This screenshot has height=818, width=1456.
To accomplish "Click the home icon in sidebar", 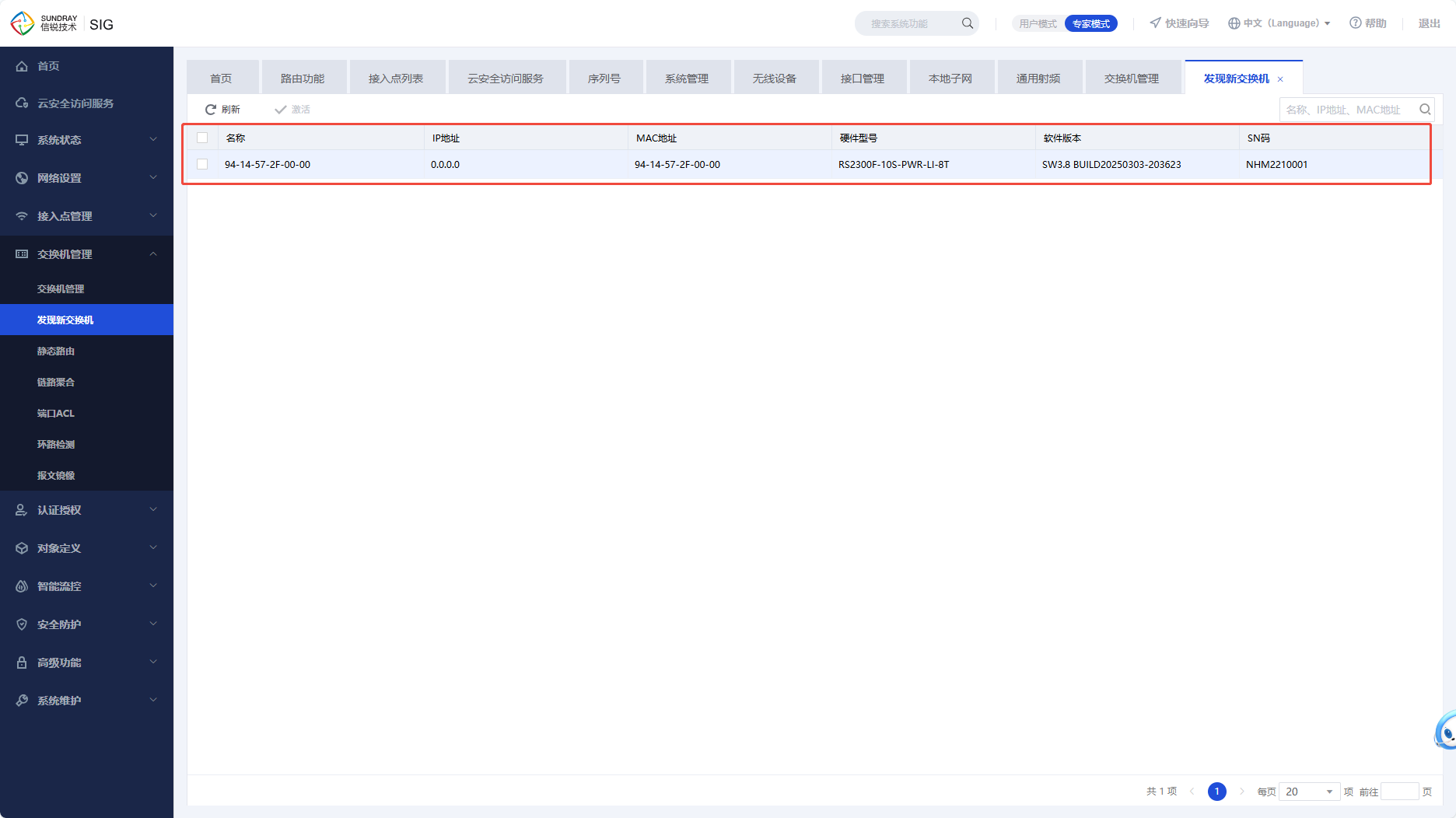I will click(x=22, y=66).
